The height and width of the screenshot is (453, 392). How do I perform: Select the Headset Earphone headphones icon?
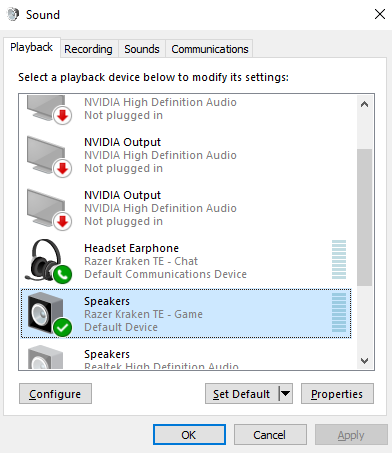click(47, 261)
